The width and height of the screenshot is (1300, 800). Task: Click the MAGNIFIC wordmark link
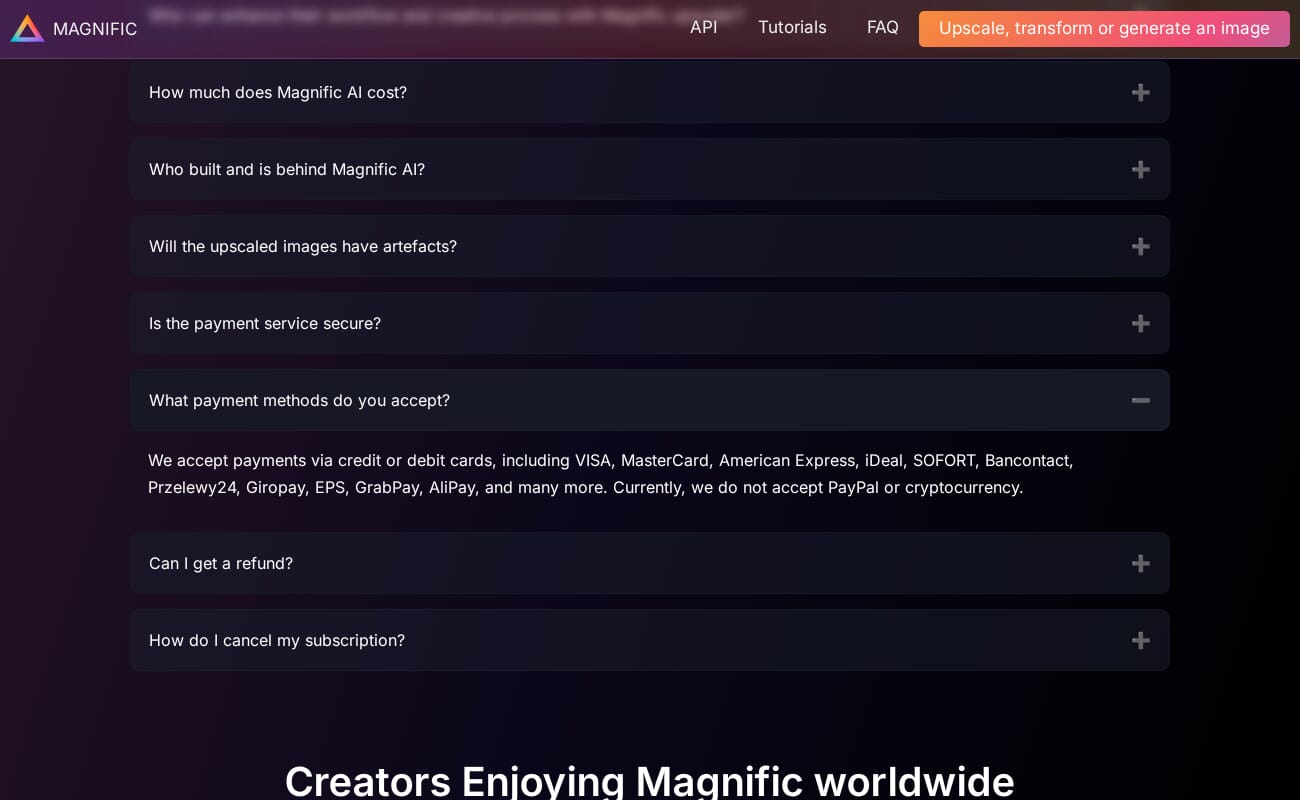coord(95,28)
